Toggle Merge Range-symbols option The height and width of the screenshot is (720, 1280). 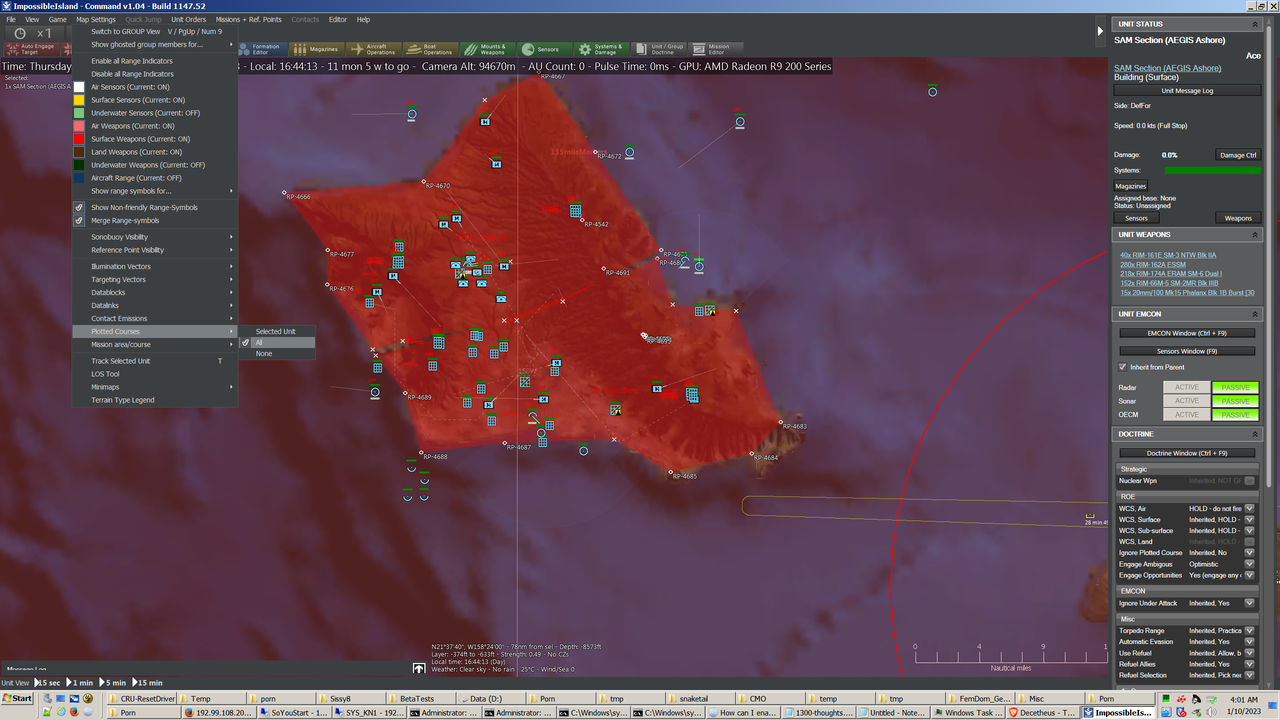125,220
